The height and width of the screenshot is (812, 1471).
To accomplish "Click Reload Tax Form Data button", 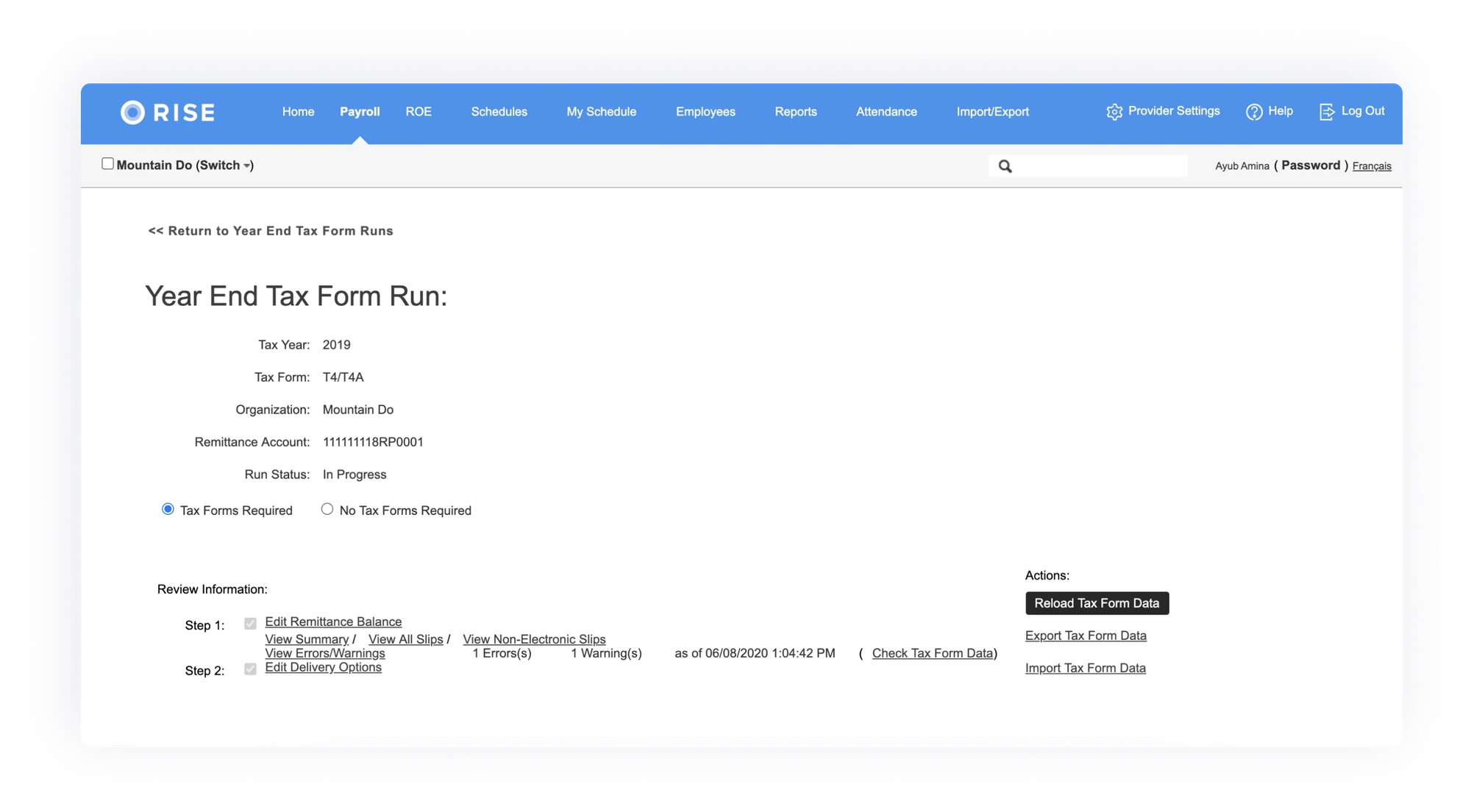I will click(x=1097, y=603).
